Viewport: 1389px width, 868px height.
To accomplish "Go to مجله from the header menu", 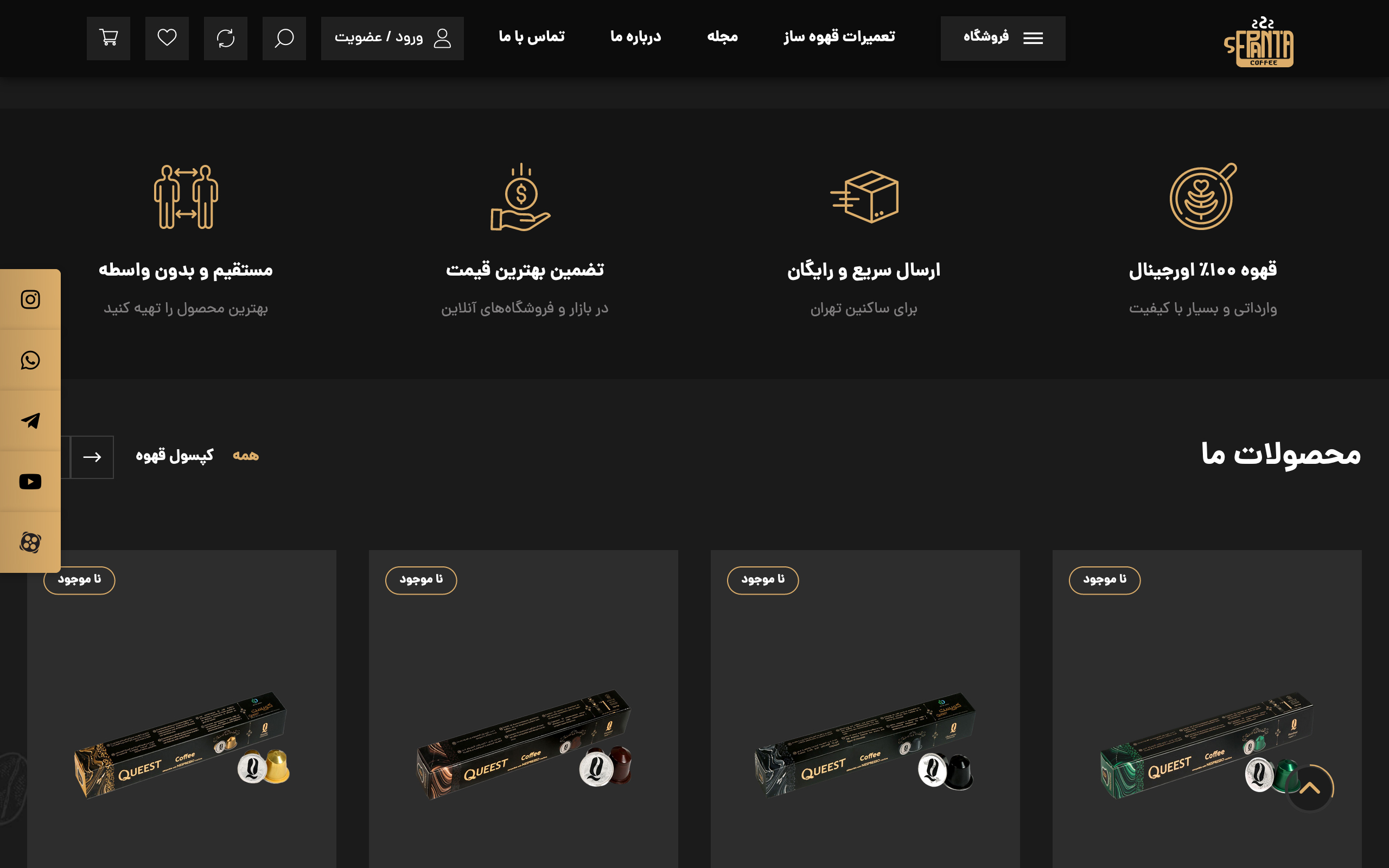I will (x=722, y=37).
